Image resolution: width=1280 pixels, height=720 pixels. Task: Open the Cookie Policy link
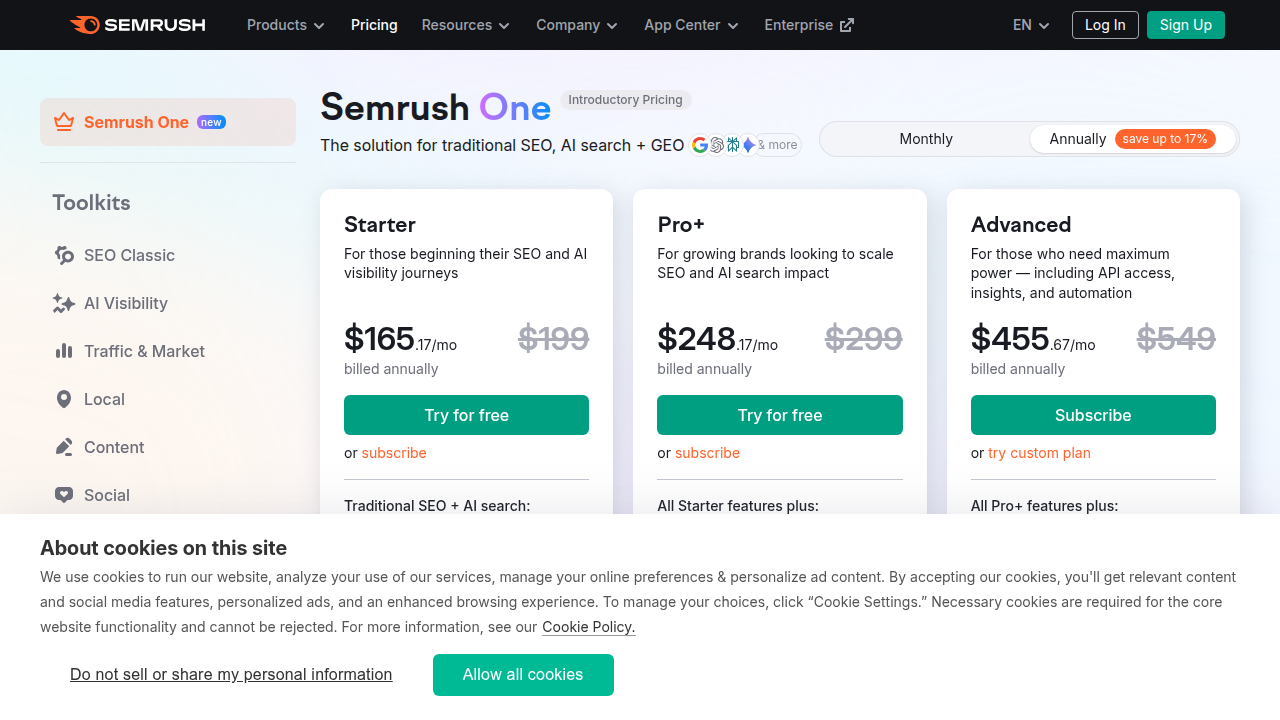588,626
